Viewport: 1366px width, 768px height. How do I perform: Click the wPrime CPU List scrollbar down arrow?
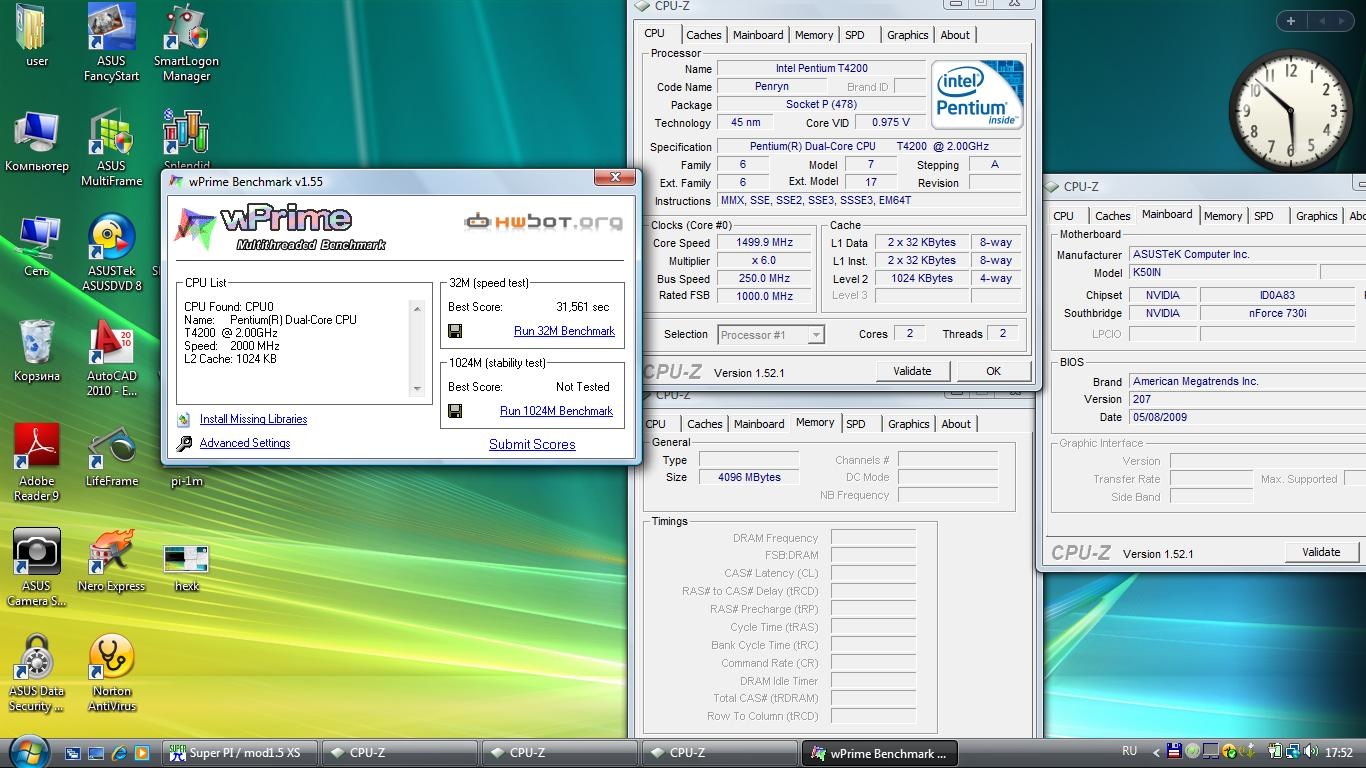pyautogui.click(x=418, y=389)
